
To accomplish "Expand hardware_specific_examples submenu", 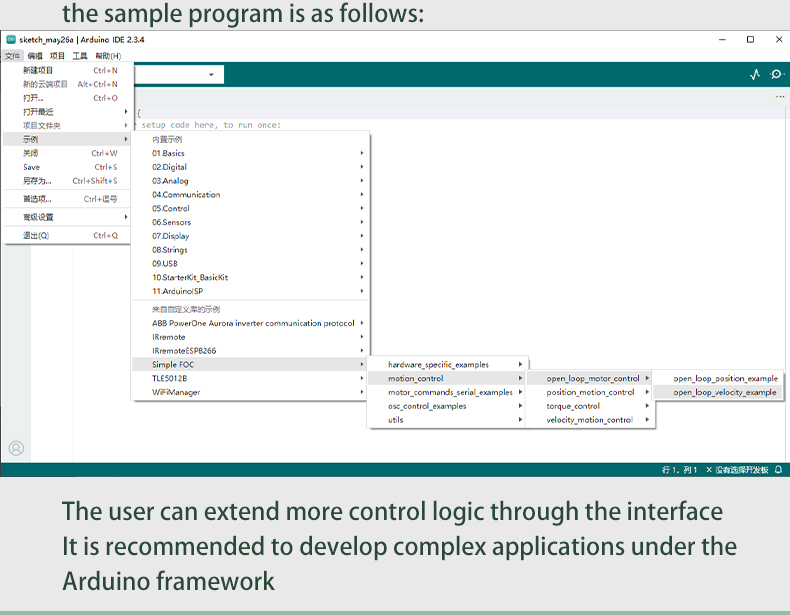I will point(447,364).
